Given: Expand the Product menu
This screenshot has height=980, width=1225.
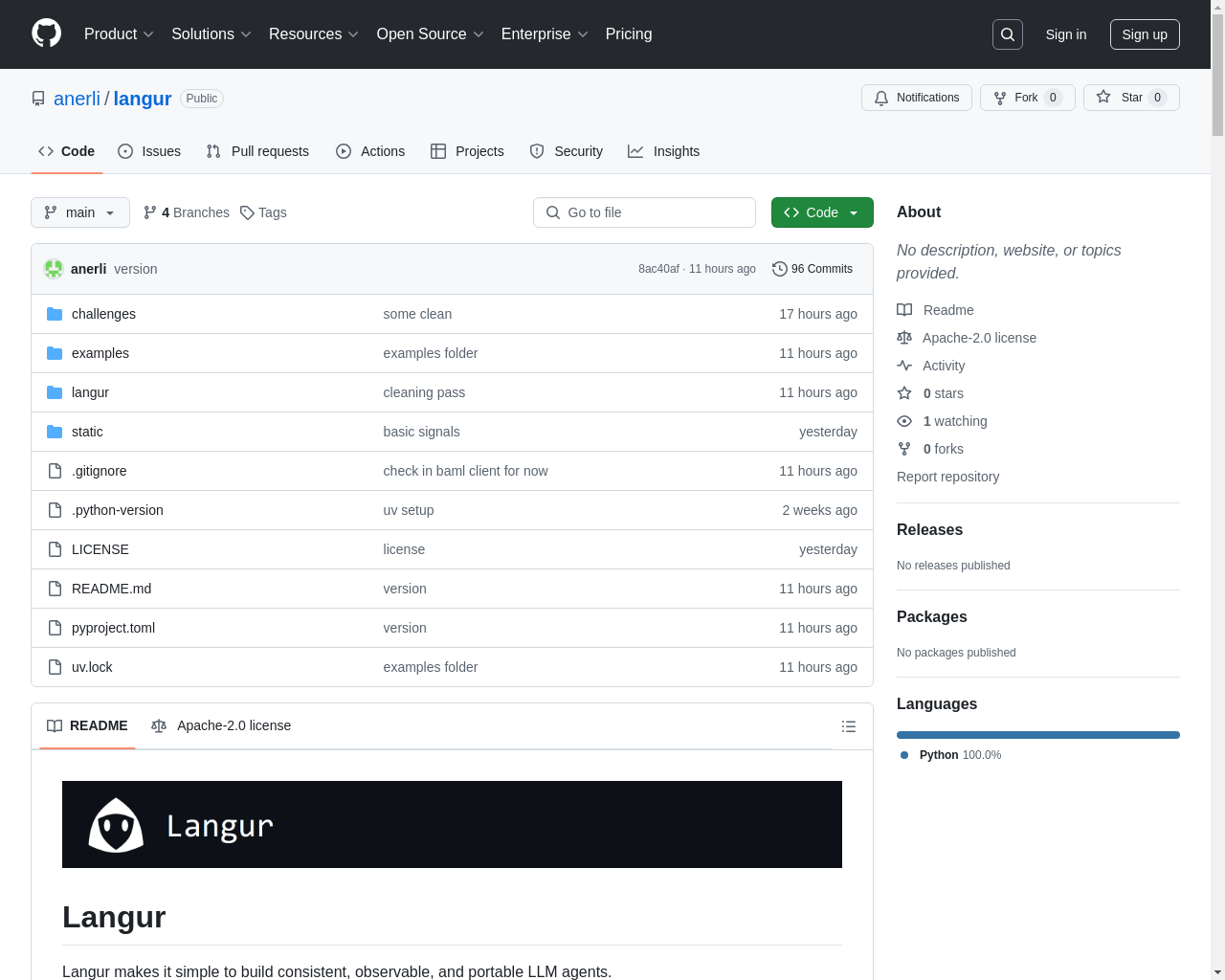Looking at the screenshot, I should [x=119, y=34].
